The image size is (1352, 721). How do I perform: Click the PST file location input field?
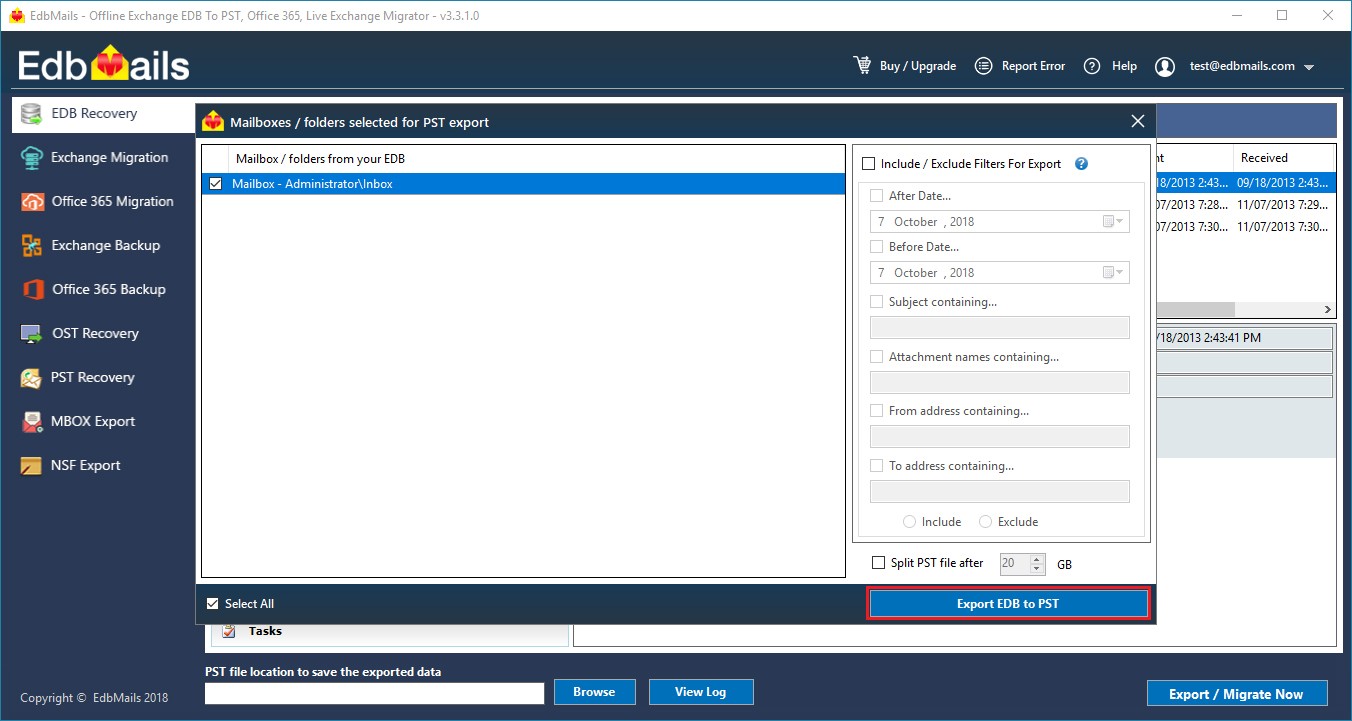point(374,693)
